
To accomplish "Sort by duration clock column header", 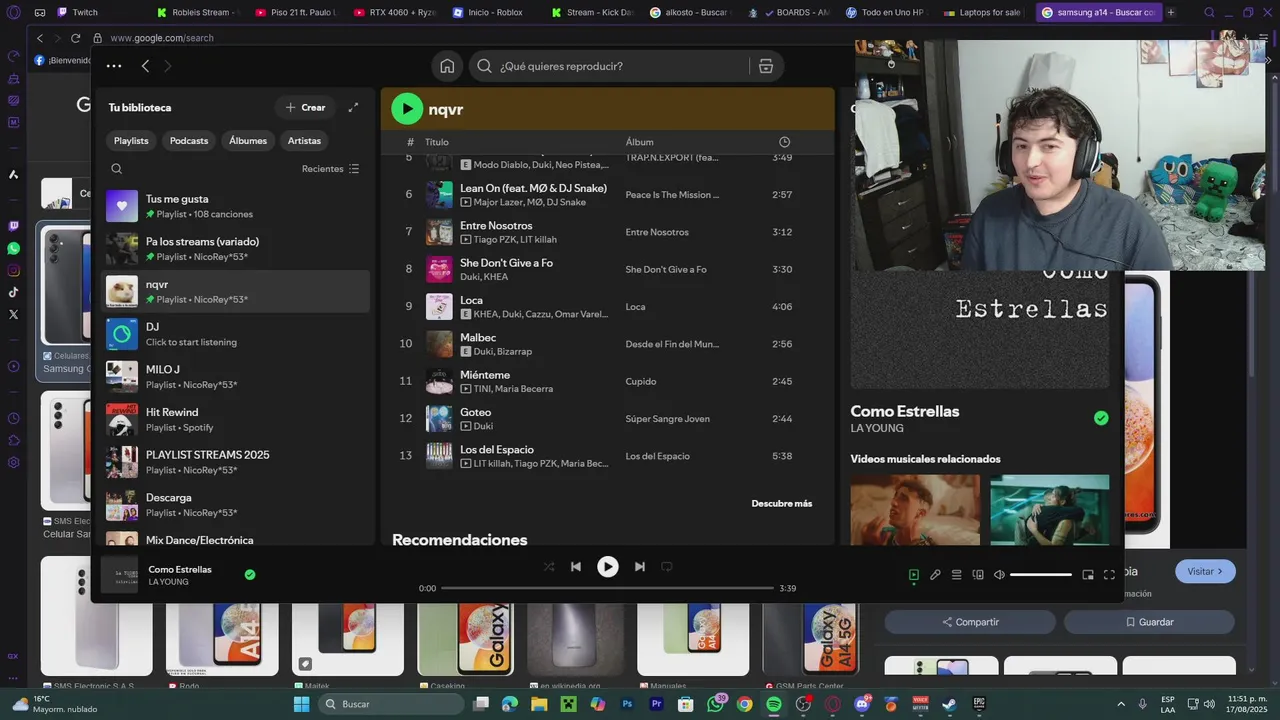I will tap(784, 142).
